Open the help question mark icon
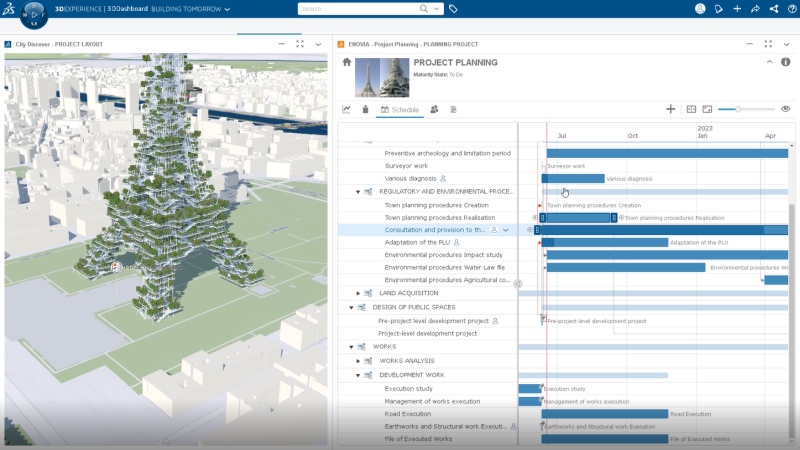800x450 pixels. (791, 9)
